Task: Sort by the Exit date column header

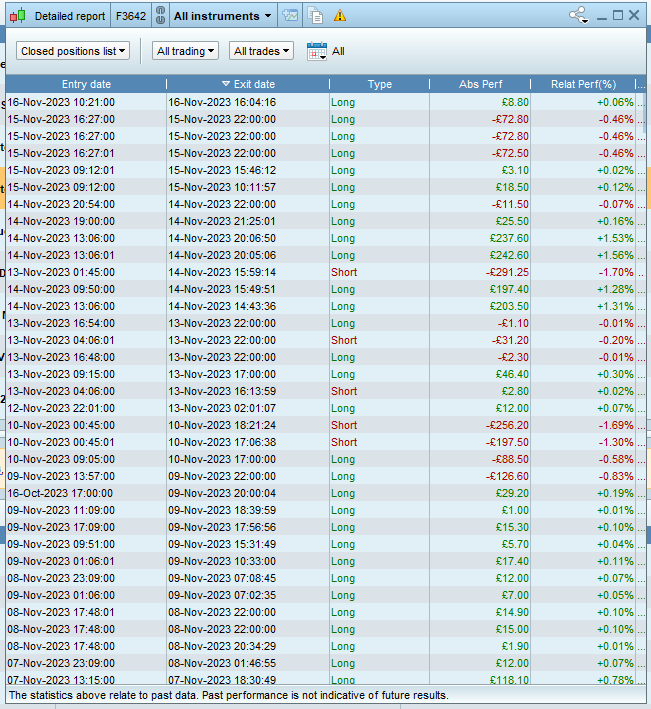Action: tap(248, 84)
